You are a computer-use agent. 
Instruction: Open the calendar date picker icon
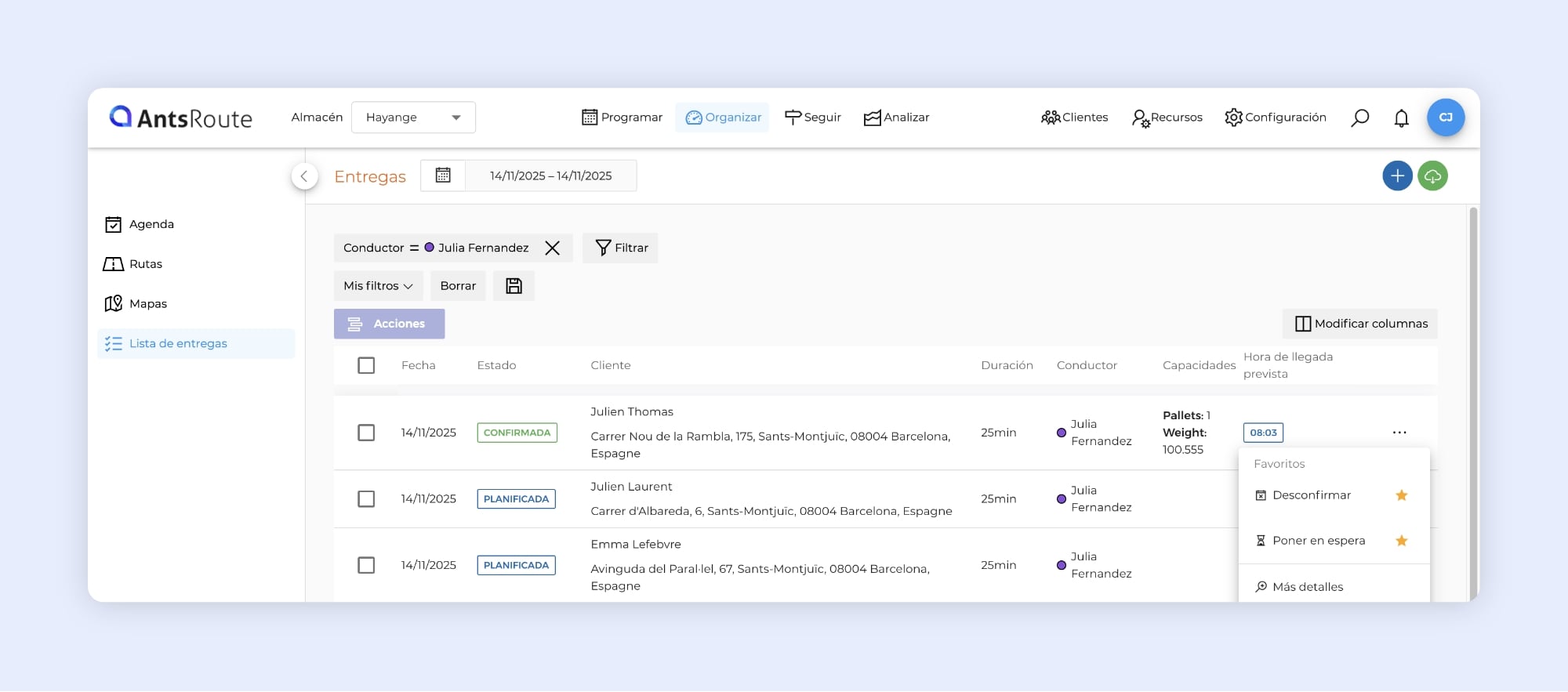click(443, 176)
